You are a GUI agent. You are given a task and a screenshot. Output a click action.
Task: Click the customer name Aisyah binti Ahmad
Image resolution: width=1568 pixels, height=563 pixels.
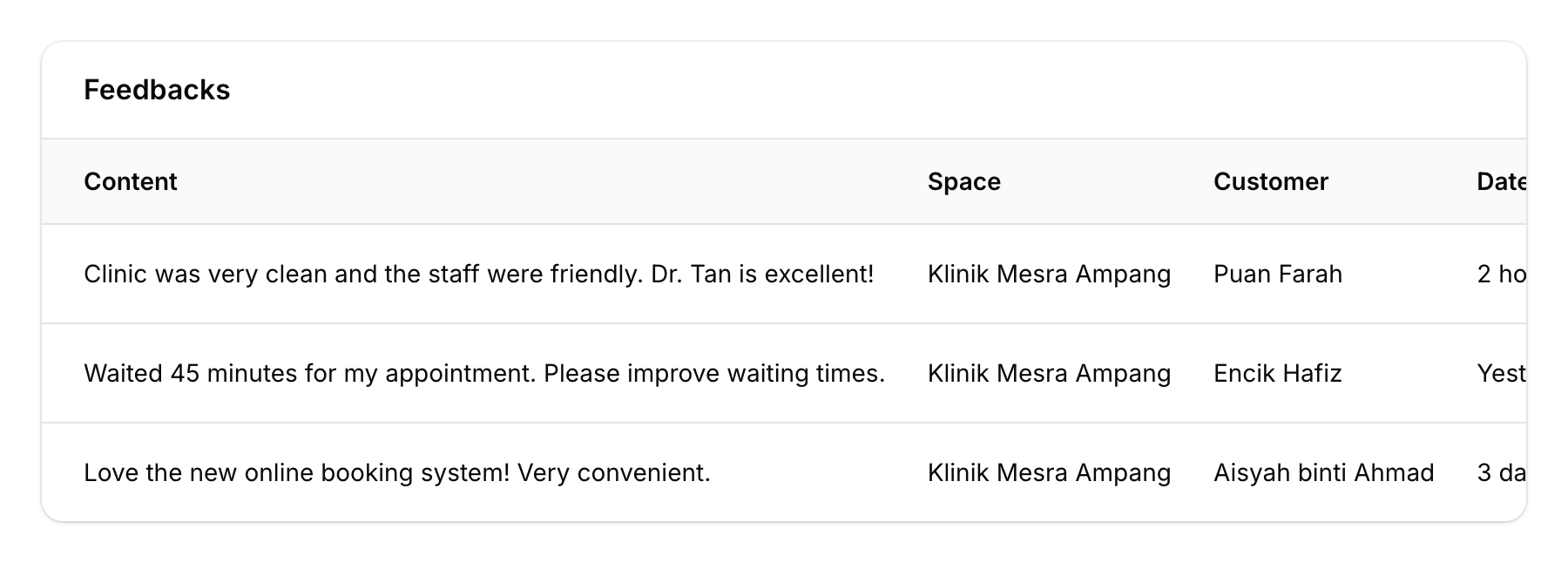(1323, 472)
